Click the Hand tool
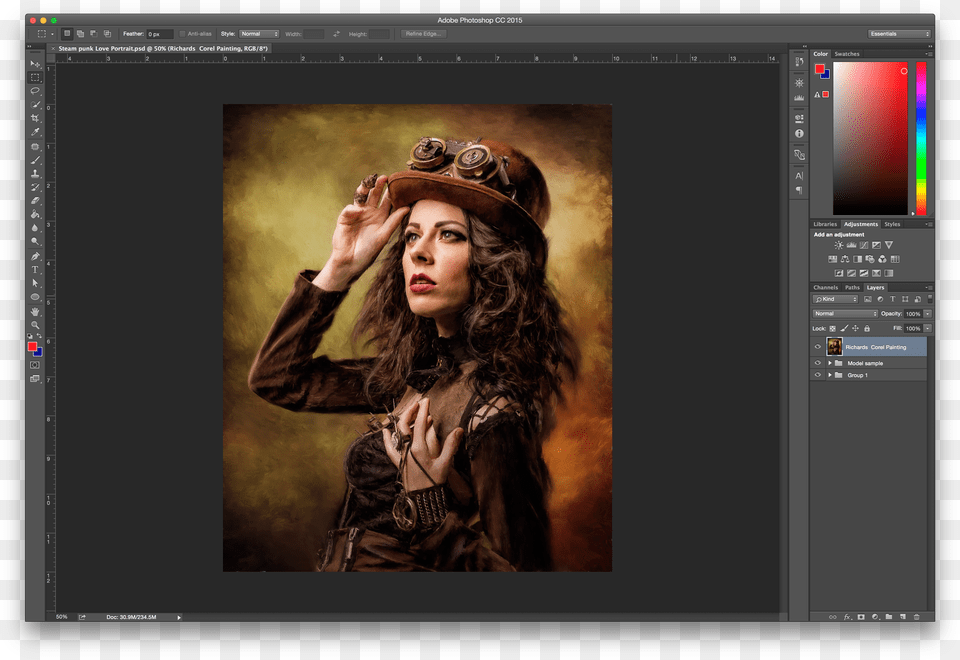Image resolution: width=960 pixels, height=660 pixels. click(x=35, y=311)
